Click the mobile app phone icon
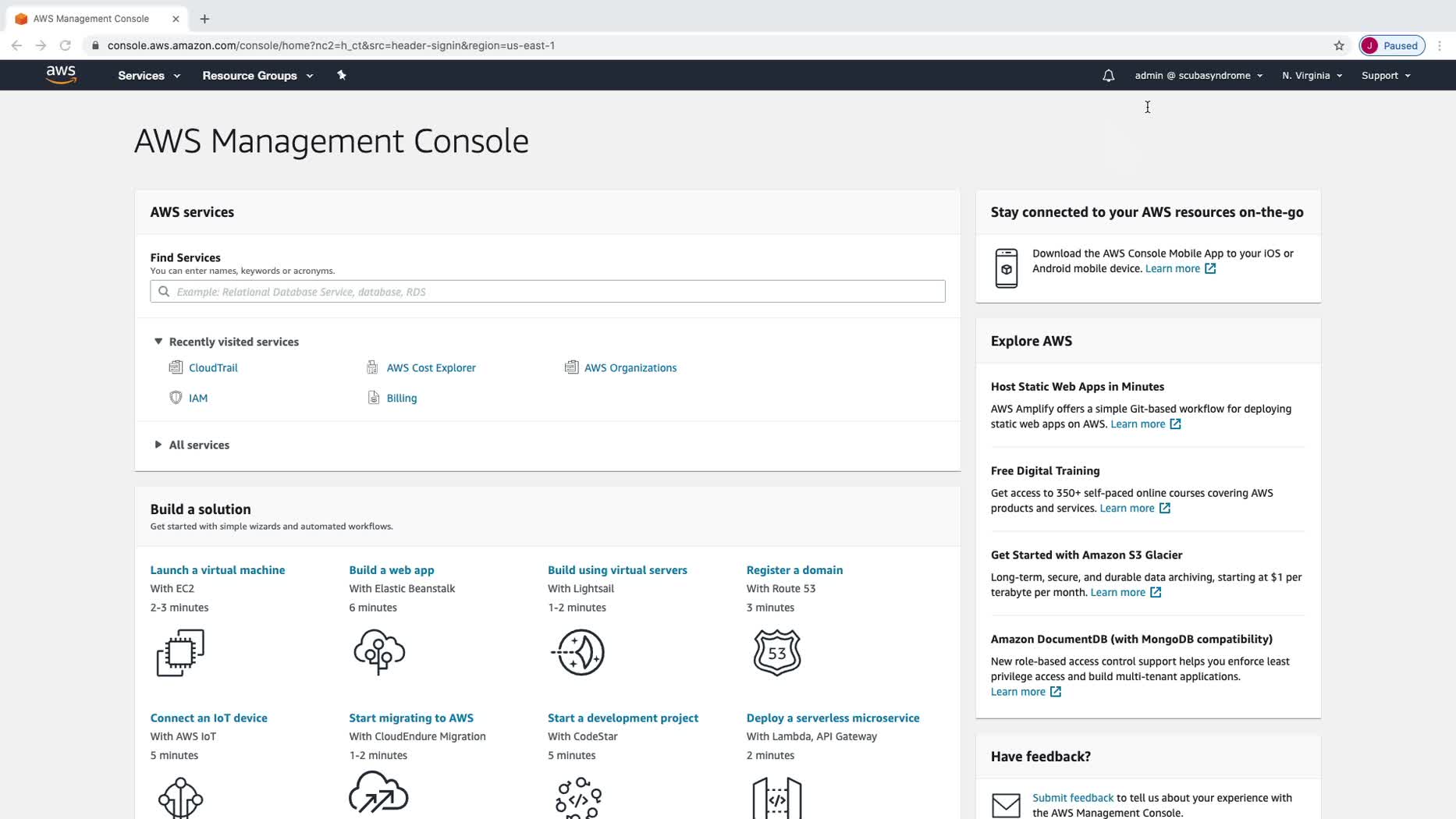Image resolution: width=1456 pixels, height=819 pixels. [1007, 268]
